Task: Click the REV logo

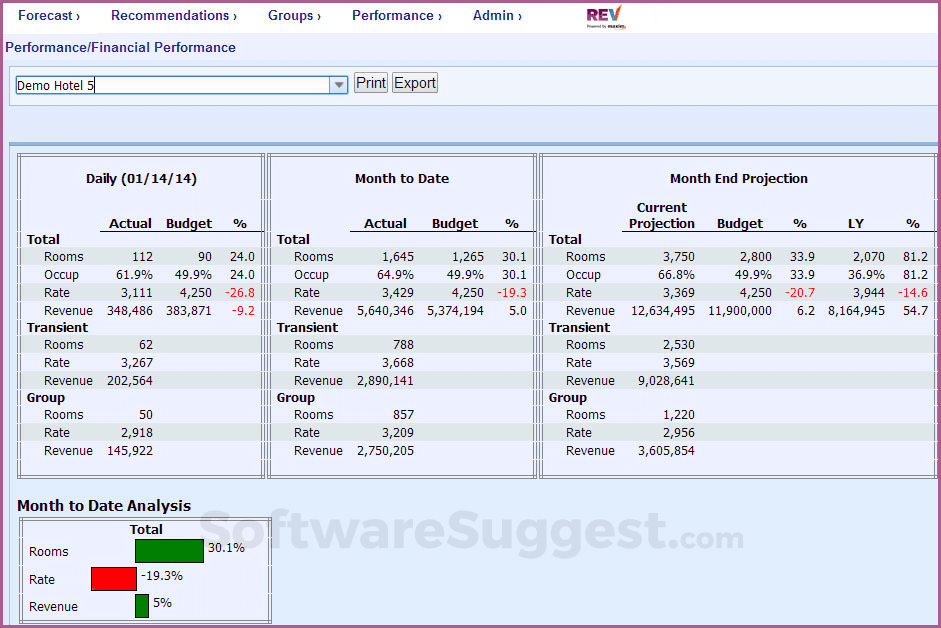Action: tap(606, 17)
